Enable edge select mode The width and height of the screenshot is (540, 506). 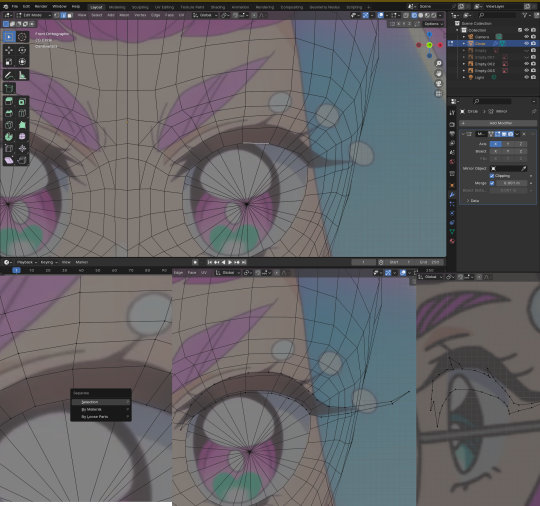[x=63, y=15]
